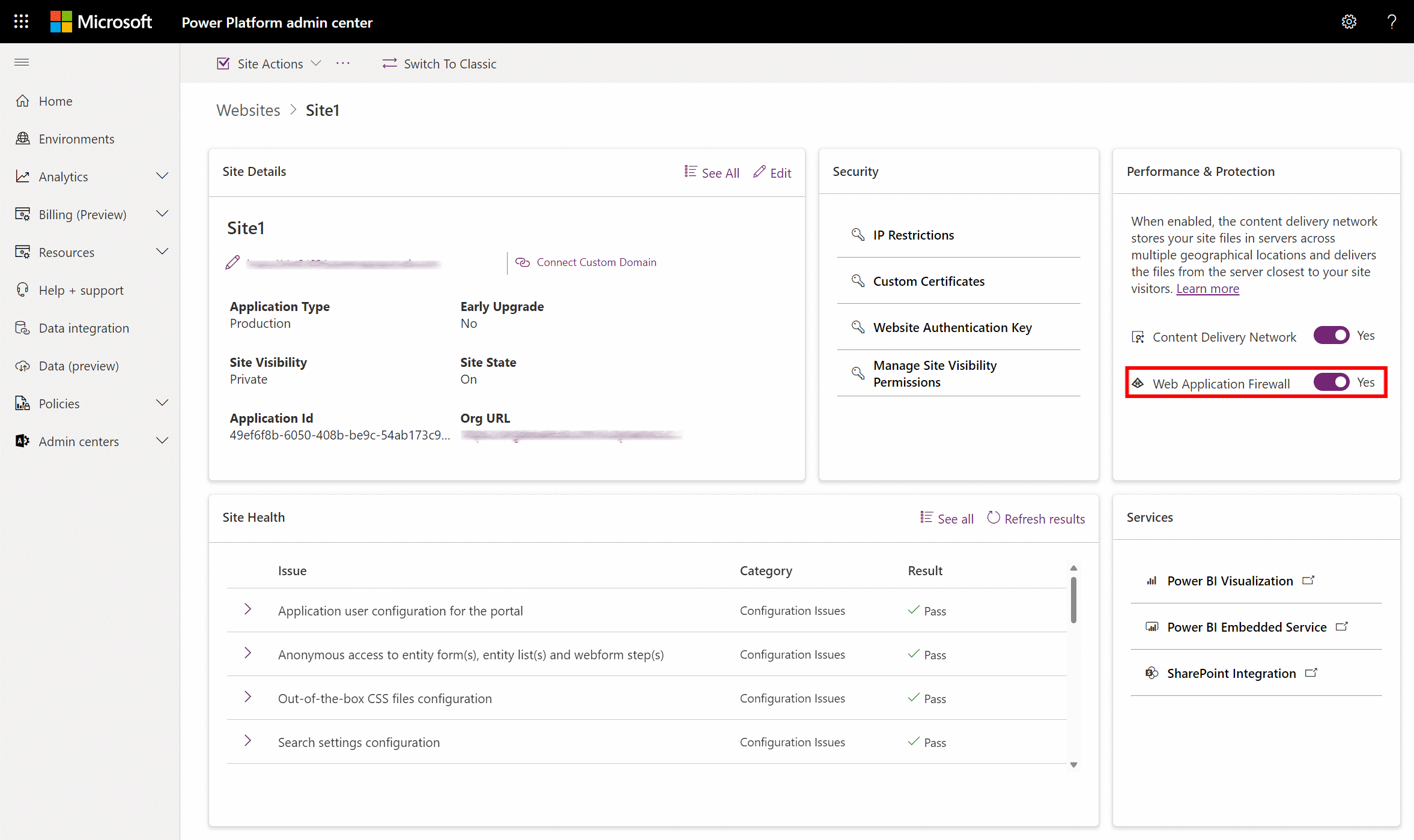Click the IP Restrictions security icon

[858, 234]
